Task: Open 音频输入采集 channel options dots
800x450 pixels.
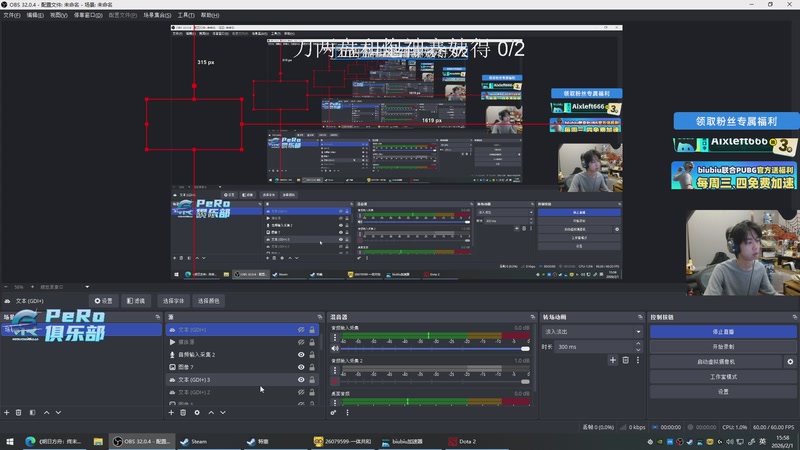Action: pyautogui.click(x=335, y=338)
